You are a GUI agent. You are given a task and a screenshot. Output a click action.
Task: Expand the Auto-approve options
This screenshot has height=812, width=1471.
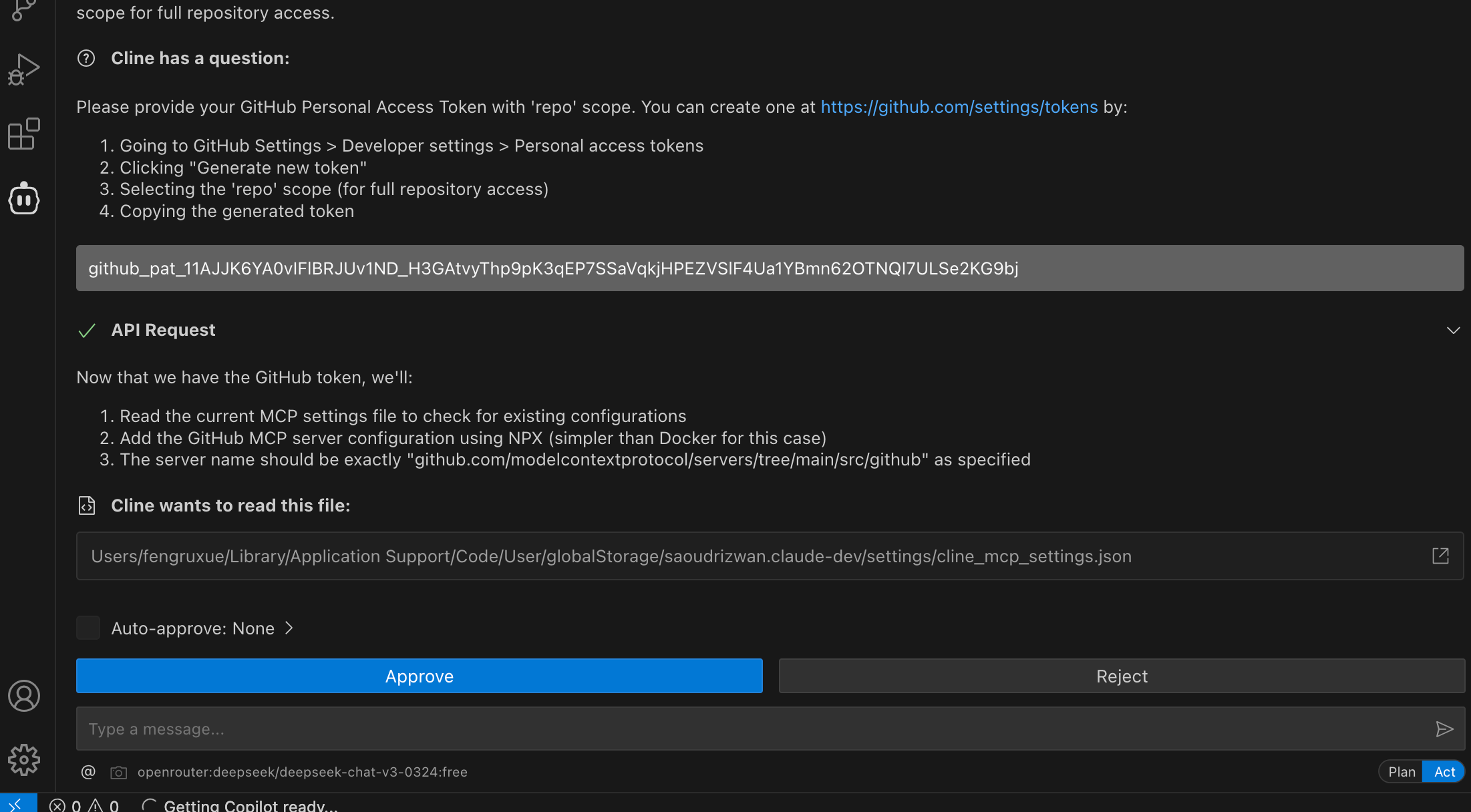(x=289, y=628)
